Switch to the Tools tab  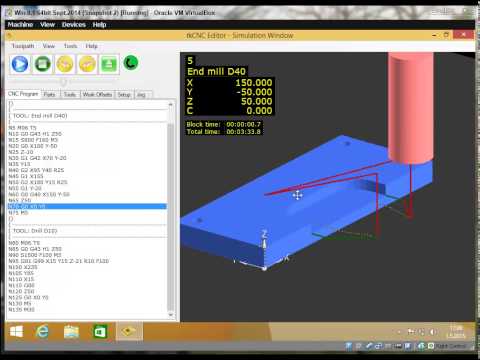point(70,95)
